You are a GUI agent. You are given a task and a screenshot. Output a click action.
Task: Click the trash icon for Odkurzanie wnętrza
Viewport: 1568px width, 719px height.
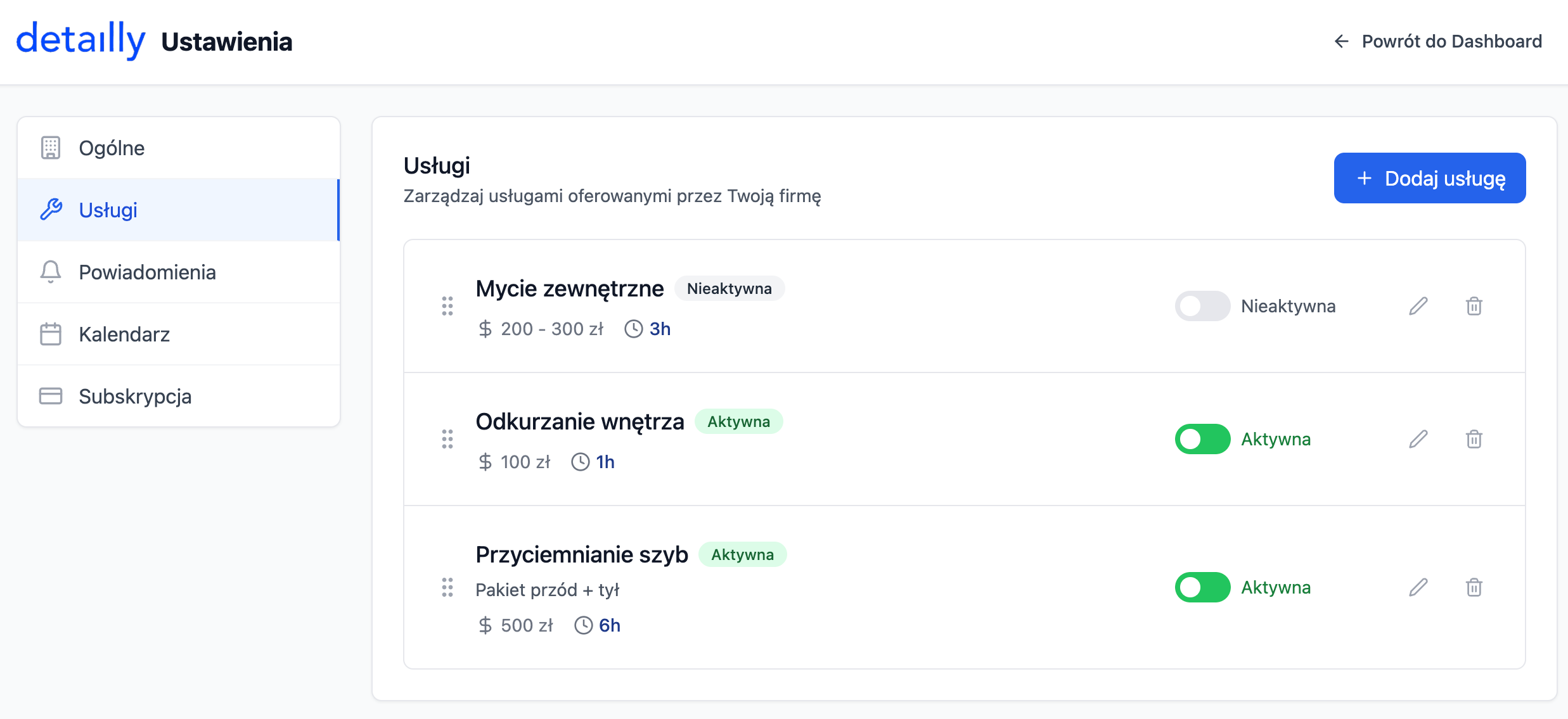click(x=1475, y=439)
